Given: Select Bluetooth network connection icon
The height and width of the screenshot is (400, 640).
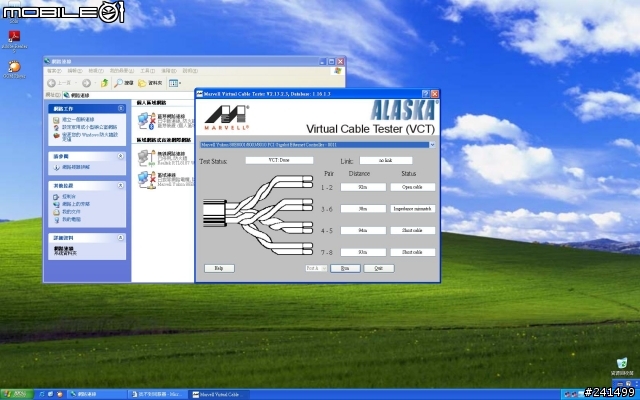Looking at the screenshot, I should pos(146,121).
